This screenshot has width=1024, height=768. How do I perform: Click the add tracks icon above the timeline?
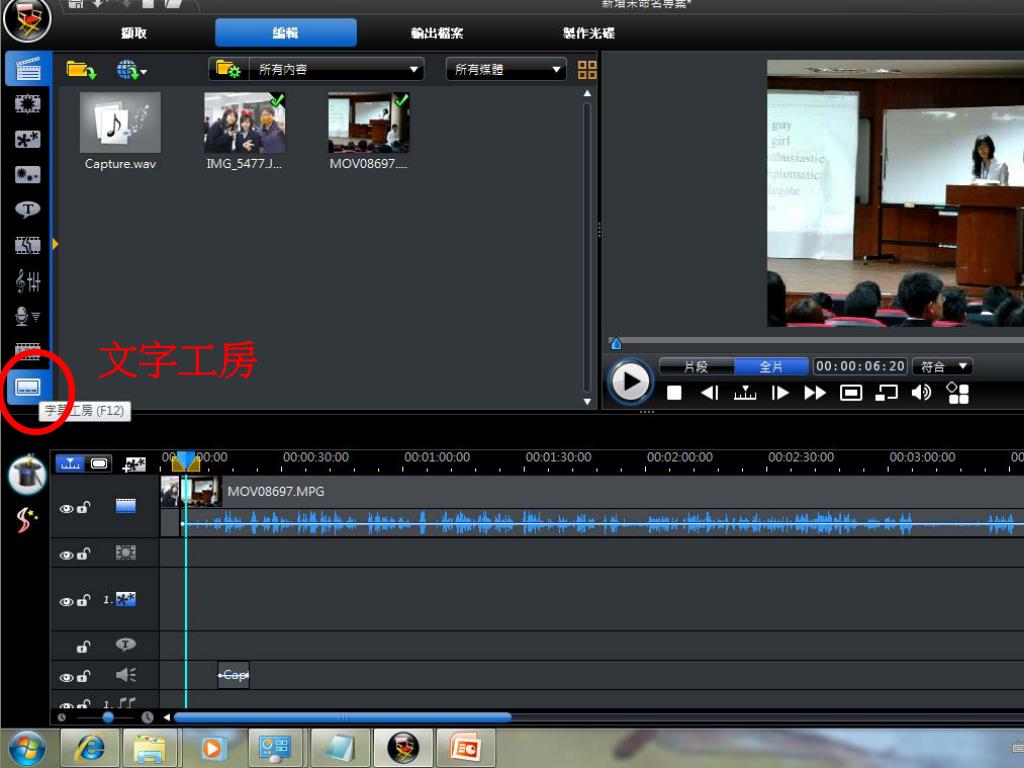(134, 464)
